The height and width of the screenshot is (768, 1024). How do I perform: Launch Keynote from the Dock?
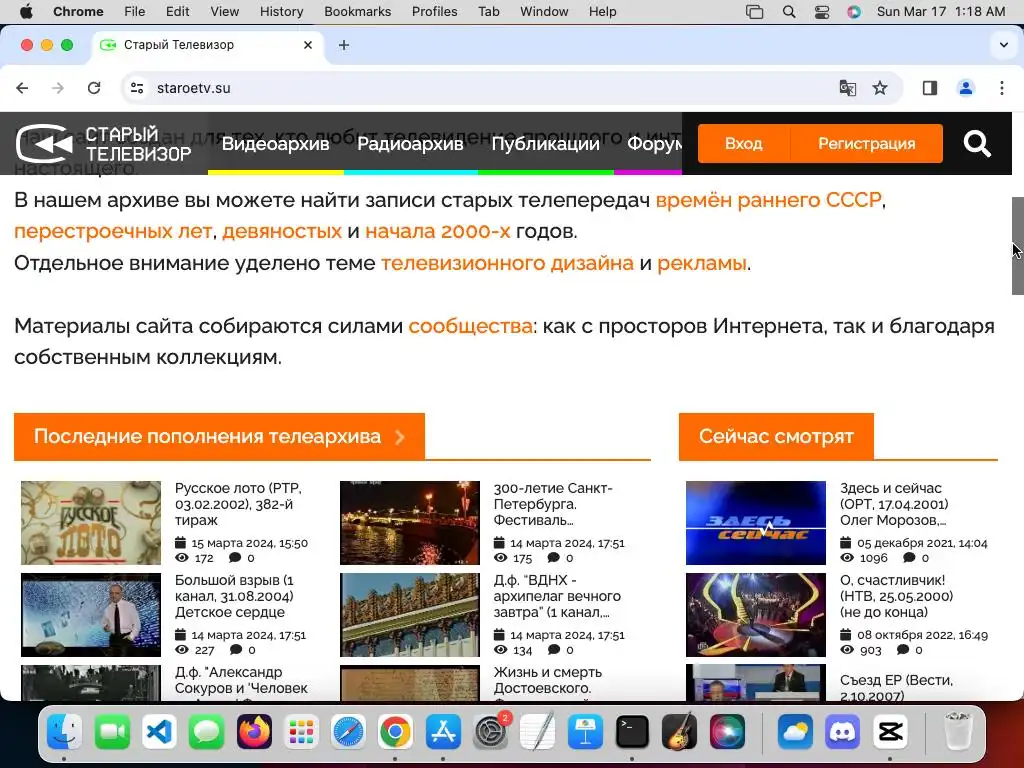pyautogui.click(x=584, y=731)
